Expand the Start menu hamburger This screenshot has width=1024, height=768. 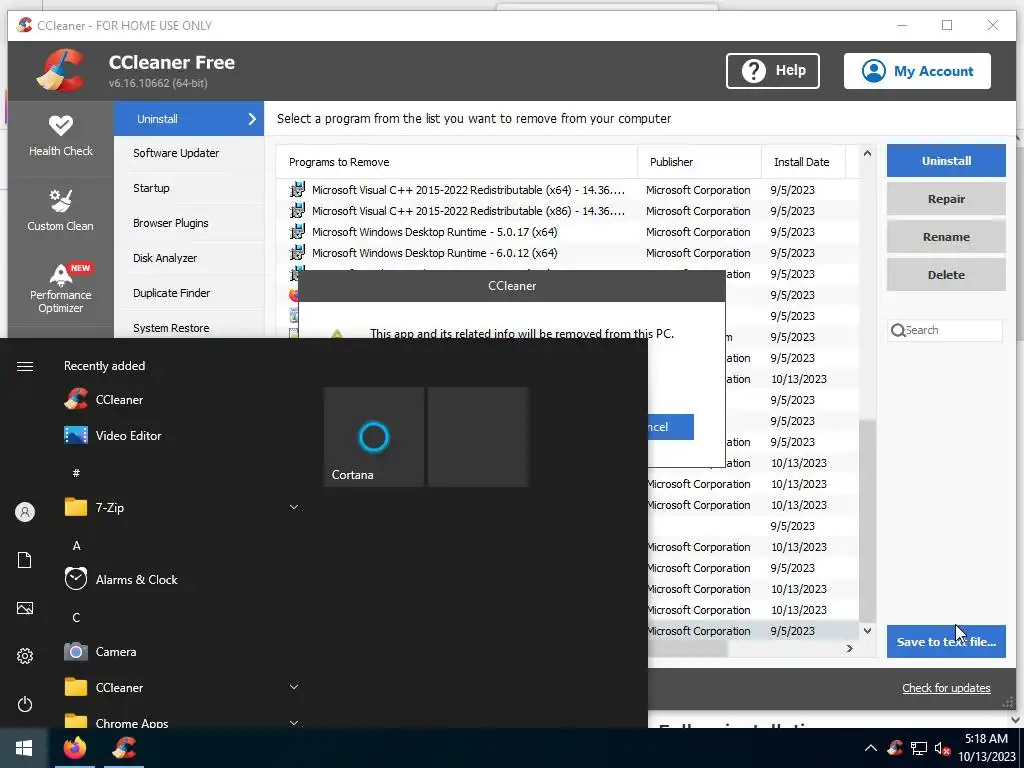coord(25,366)
